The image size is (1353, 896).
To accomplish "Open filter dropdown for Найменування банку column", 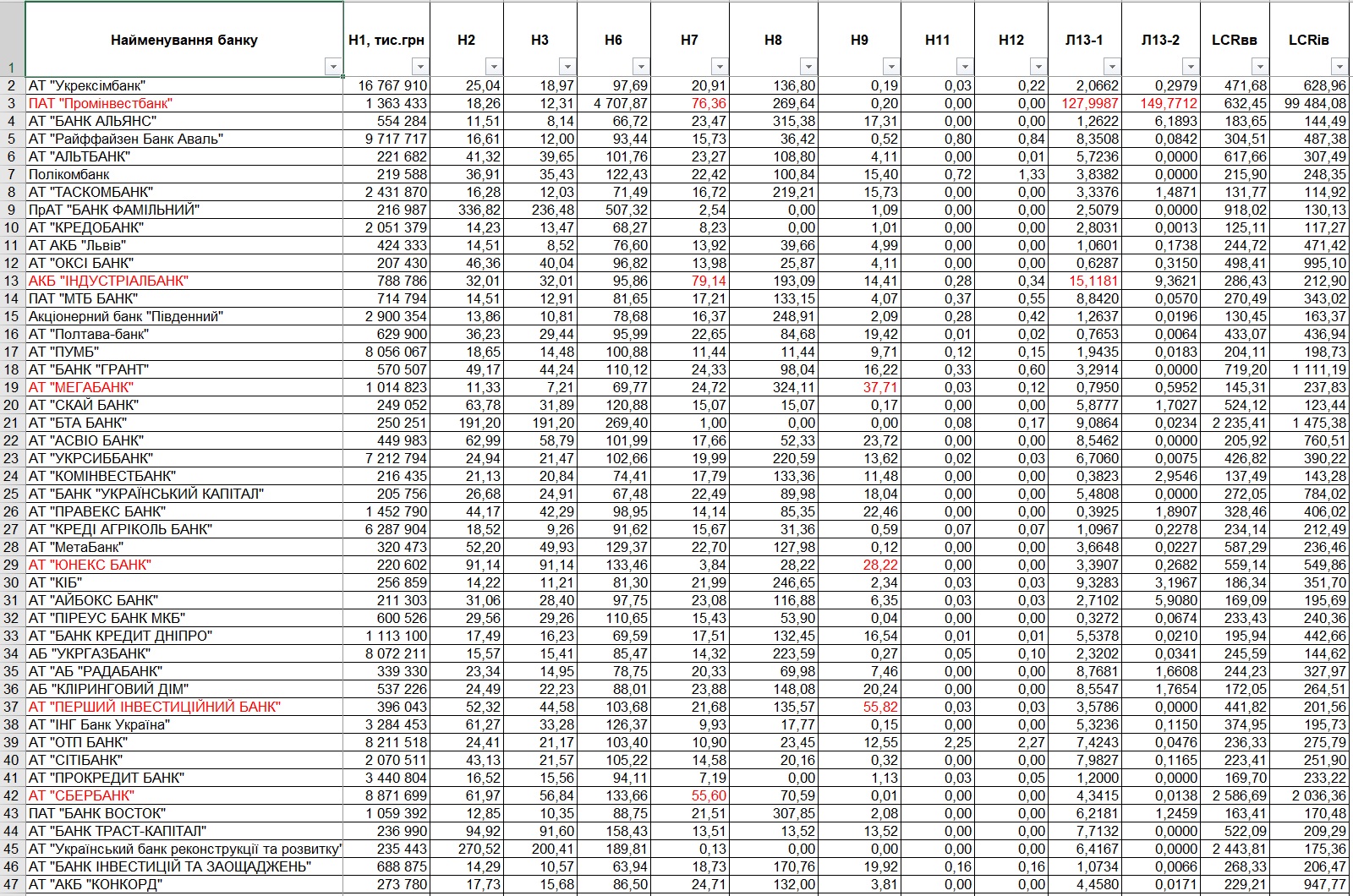I will pyautogui.click(x=333, y=67).
